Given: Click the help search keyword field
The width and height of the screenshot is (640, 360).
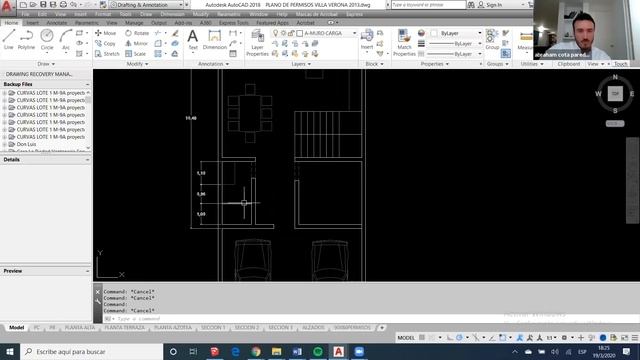Looking at the screenshot, I should 428,5.
